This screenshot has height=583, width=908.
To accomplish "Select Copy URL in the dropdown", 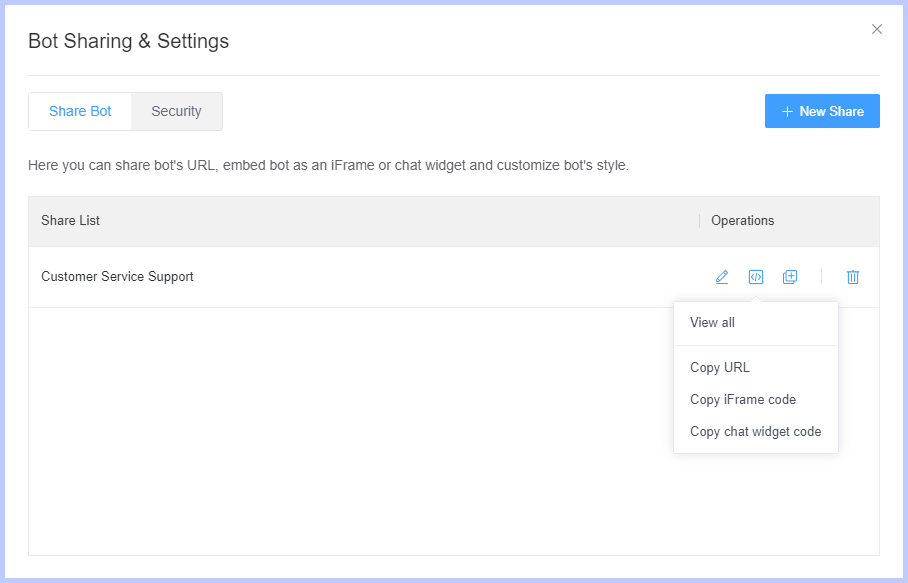I will click(x=720, y=367).
